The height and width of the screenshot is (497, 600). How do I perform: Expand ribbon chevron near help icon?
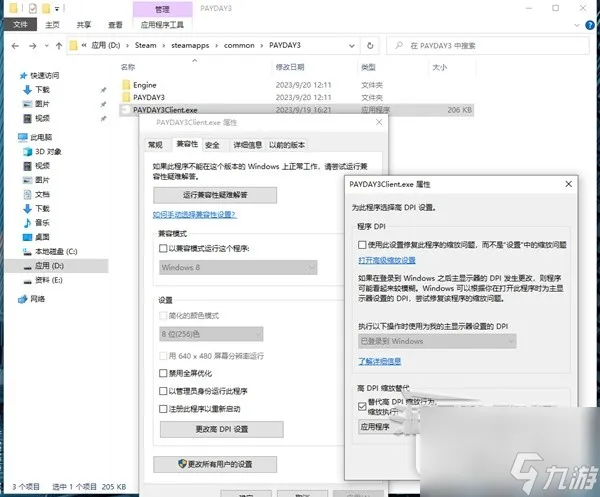coord(577,25)
